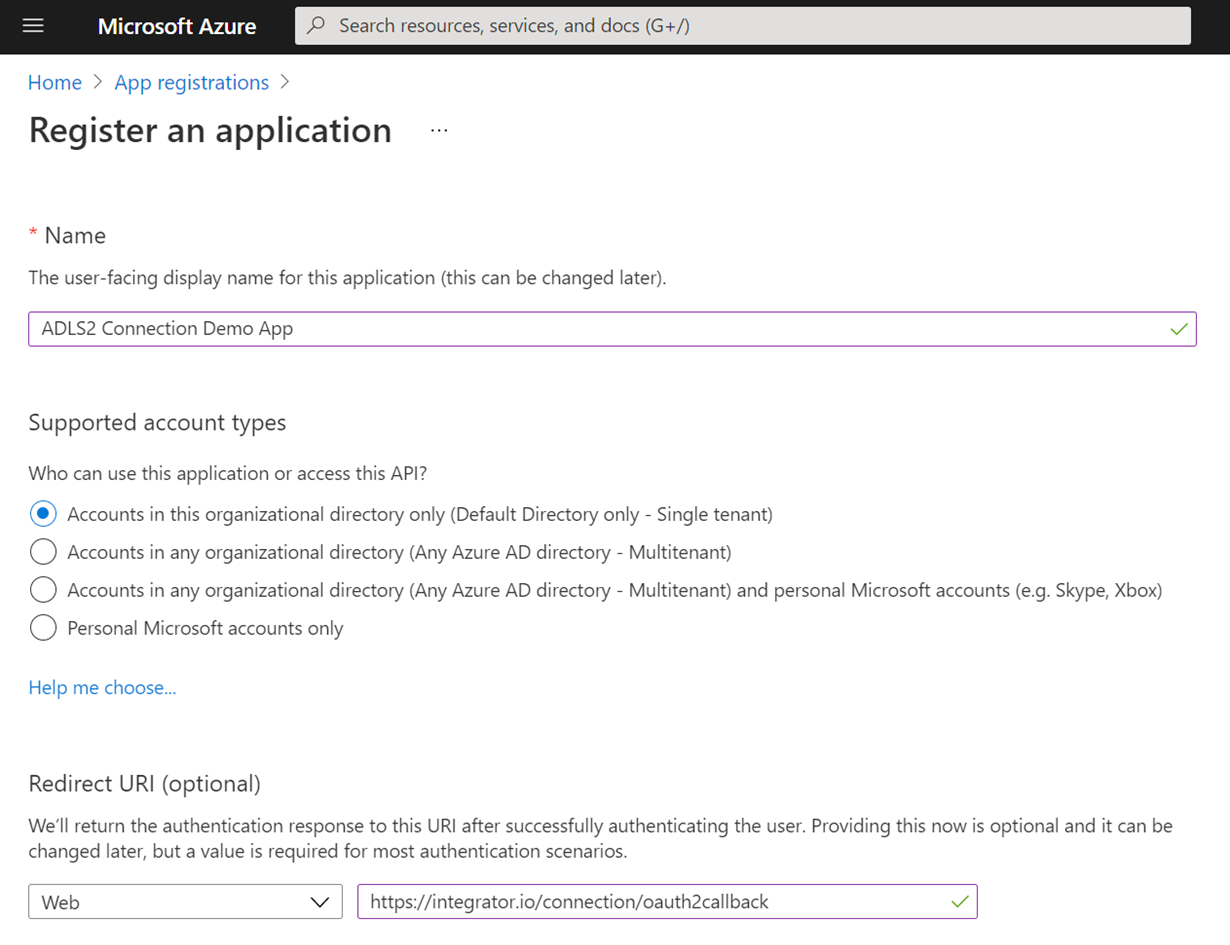Open the Azure portal hamburger menu
Image resolution: width=1230 pixels, height=945 pixels.
click(33, 26)
